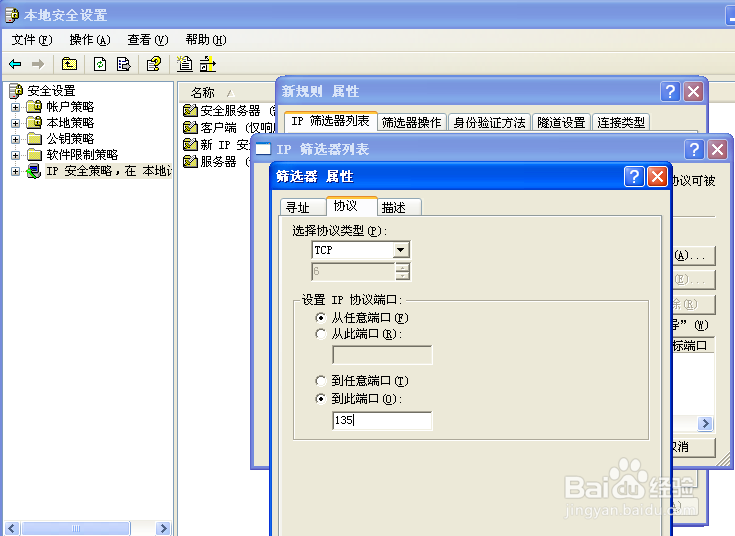Switch to the 连接类型 tab

tap(621, 122)
